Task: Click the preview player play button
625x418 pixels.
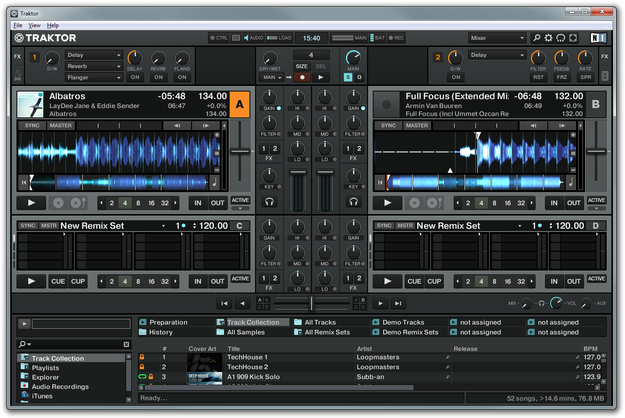Action: coord(24,324)
